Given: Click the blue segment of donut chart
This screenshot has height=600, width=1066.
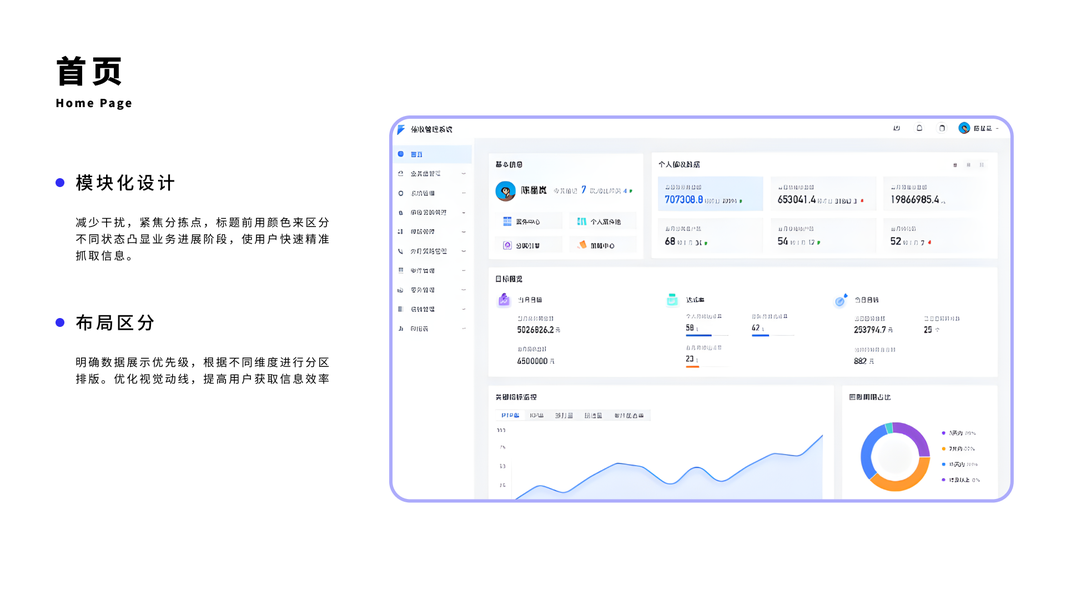Looking at the screenshot, I should coord(867,452).
